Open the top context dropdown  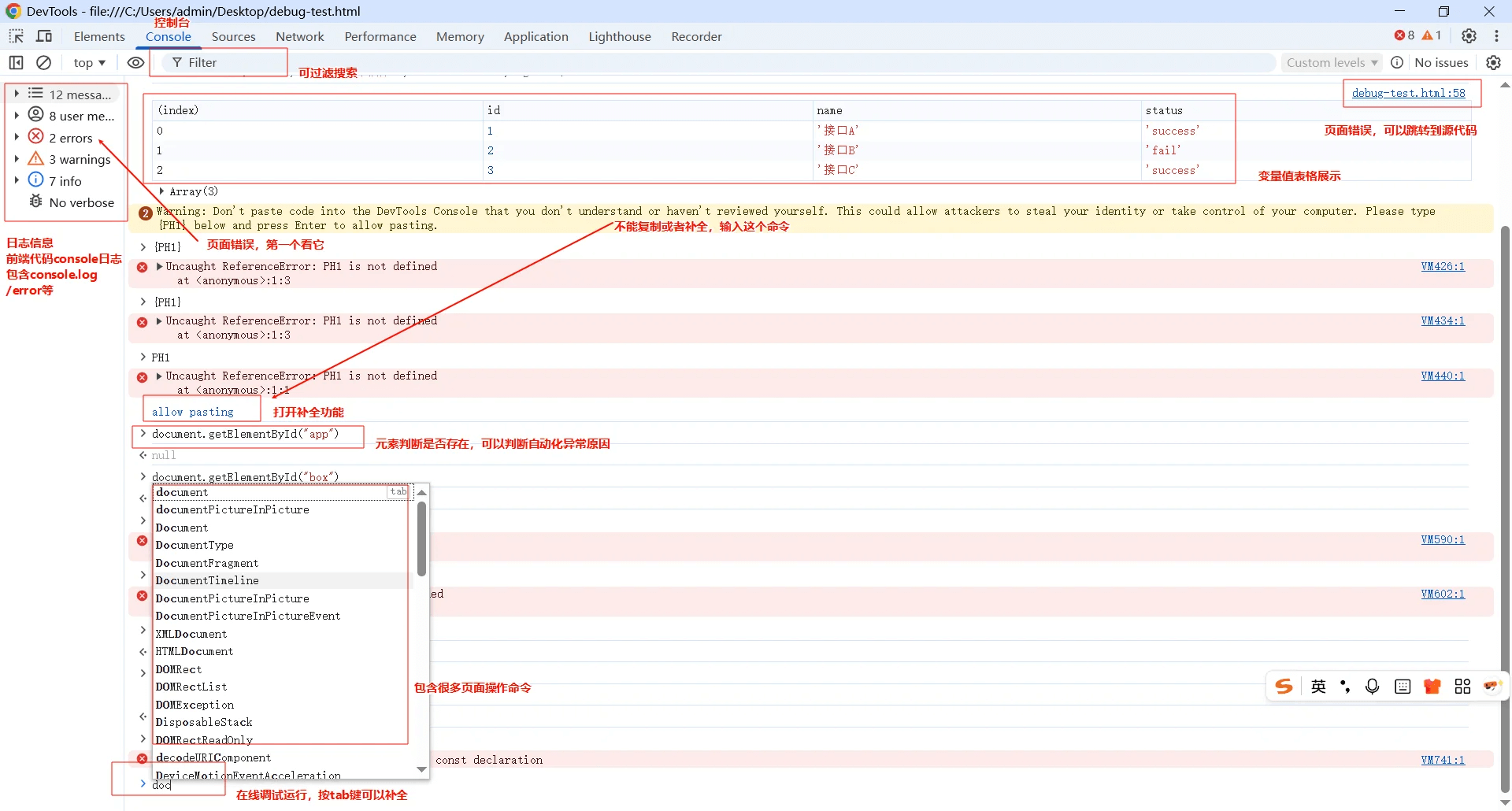[x=89, y=62]
